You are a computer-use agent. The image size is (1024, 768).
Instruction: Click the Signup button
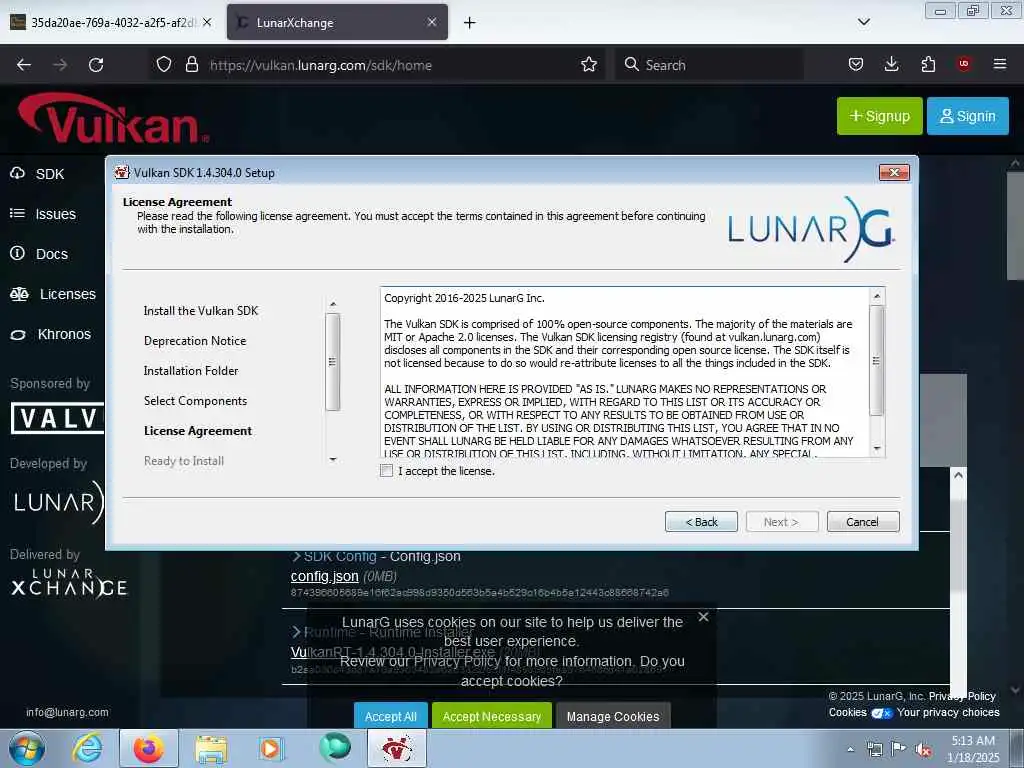880,116
